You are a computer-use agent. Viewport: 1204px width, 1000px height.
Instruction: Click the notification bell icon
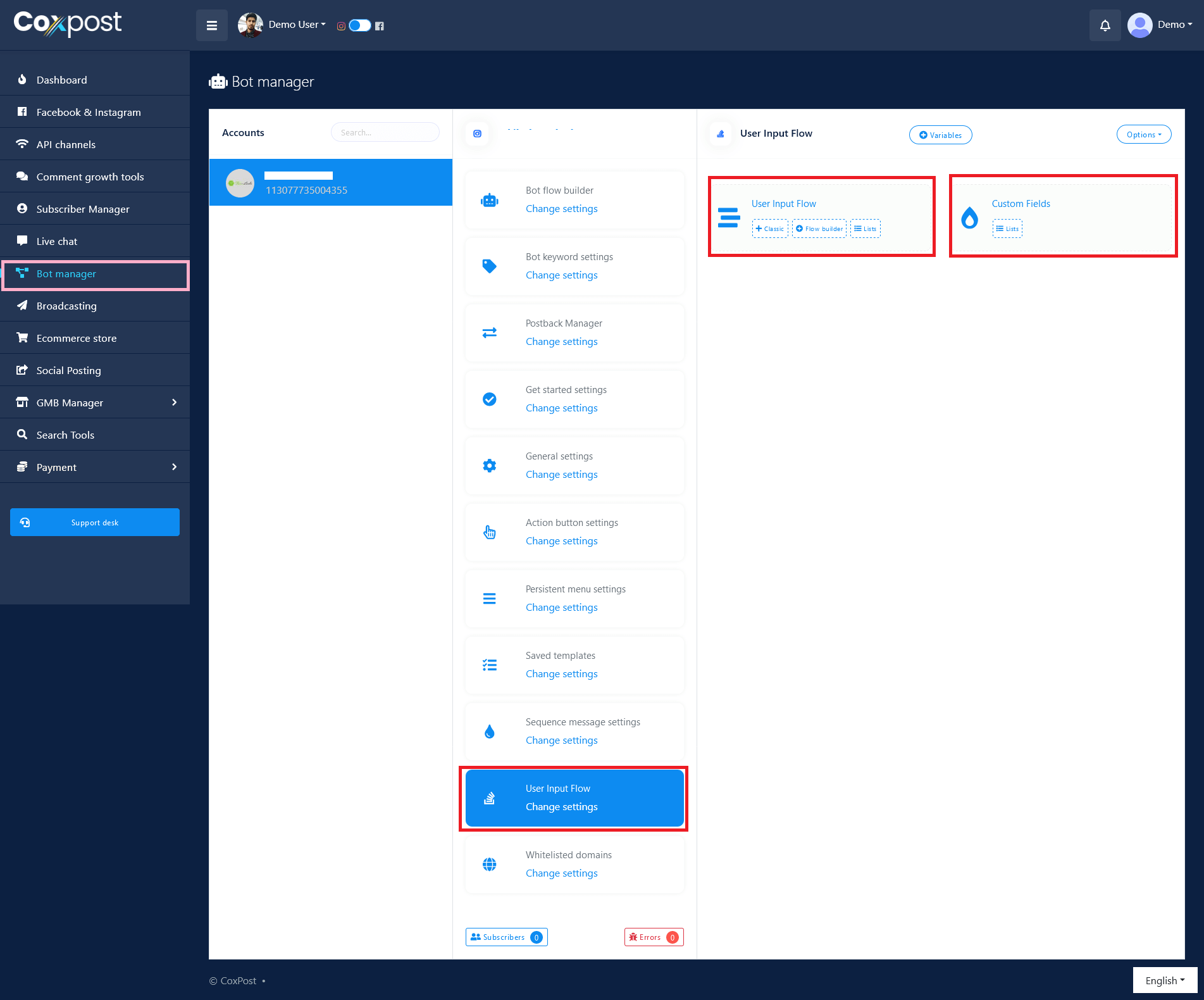pos(1105,25)
